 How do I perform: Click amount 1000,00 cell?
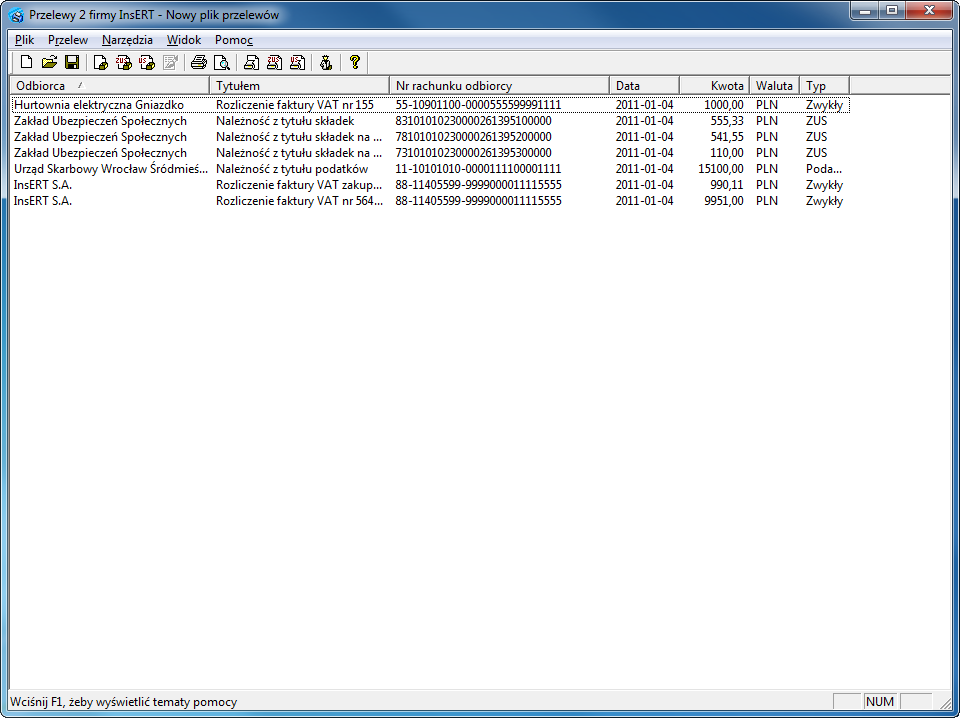(724, 105)
